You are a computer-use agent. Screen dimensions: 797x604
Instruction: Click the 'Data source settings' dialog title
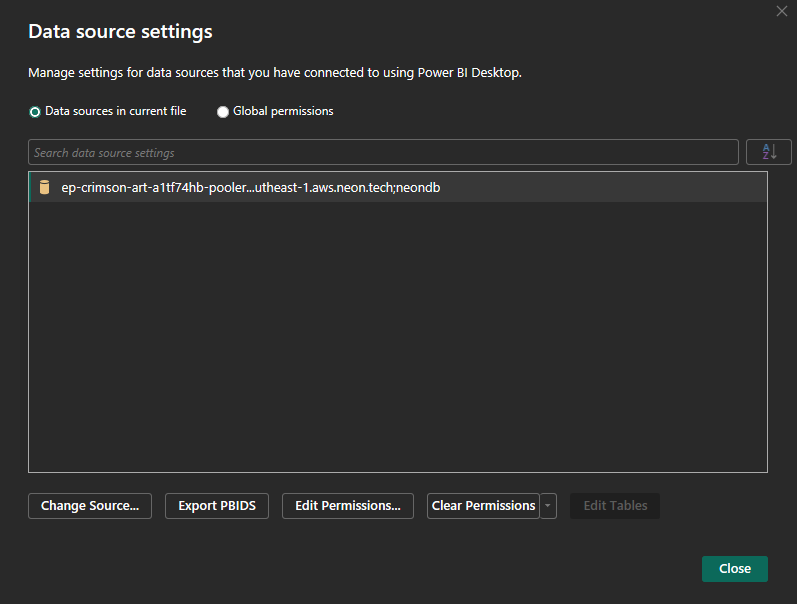click(120, 32)
